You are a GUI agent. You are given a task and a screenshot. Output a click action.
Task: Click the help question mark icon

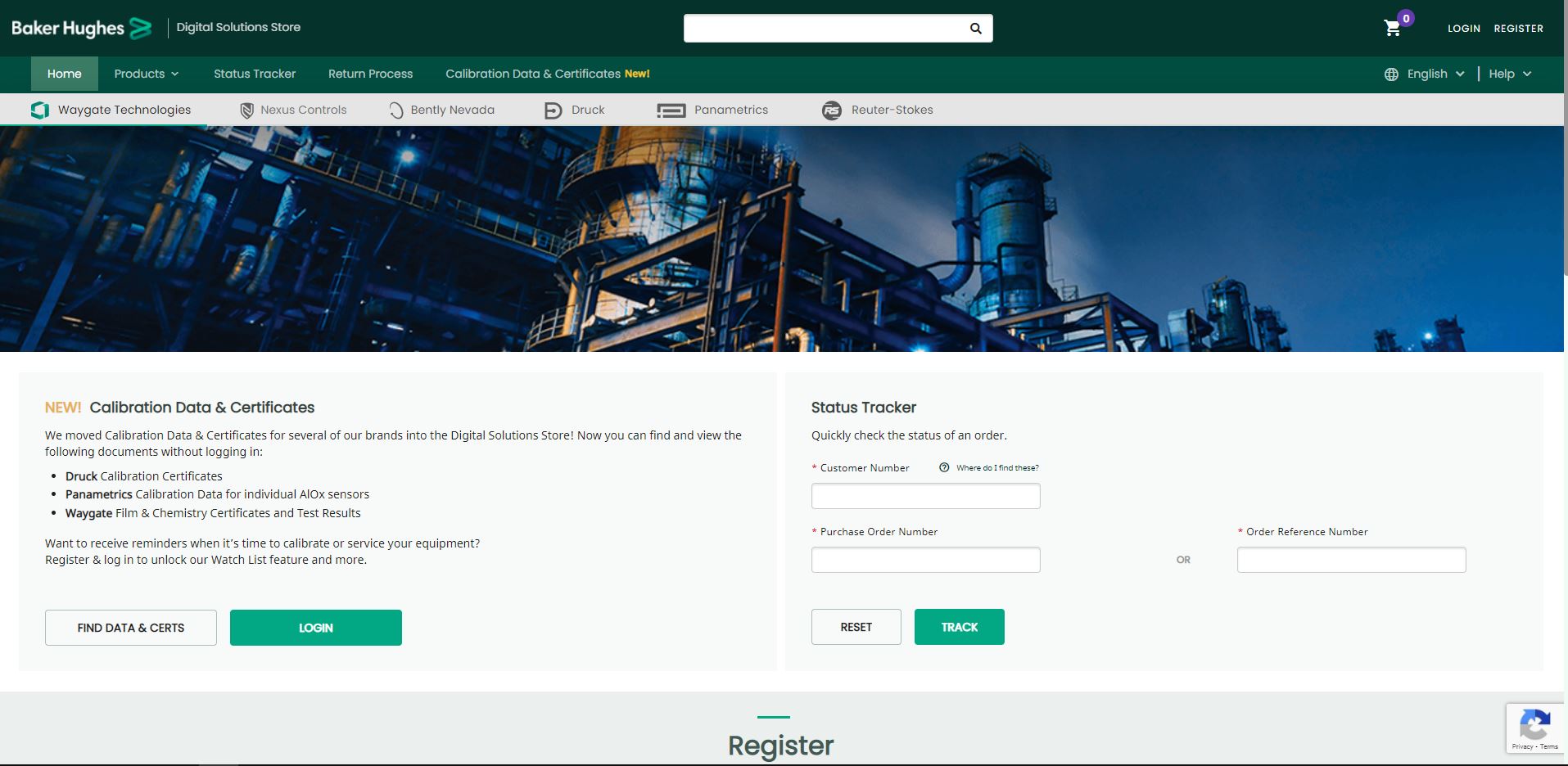click(x=944, y=467)
